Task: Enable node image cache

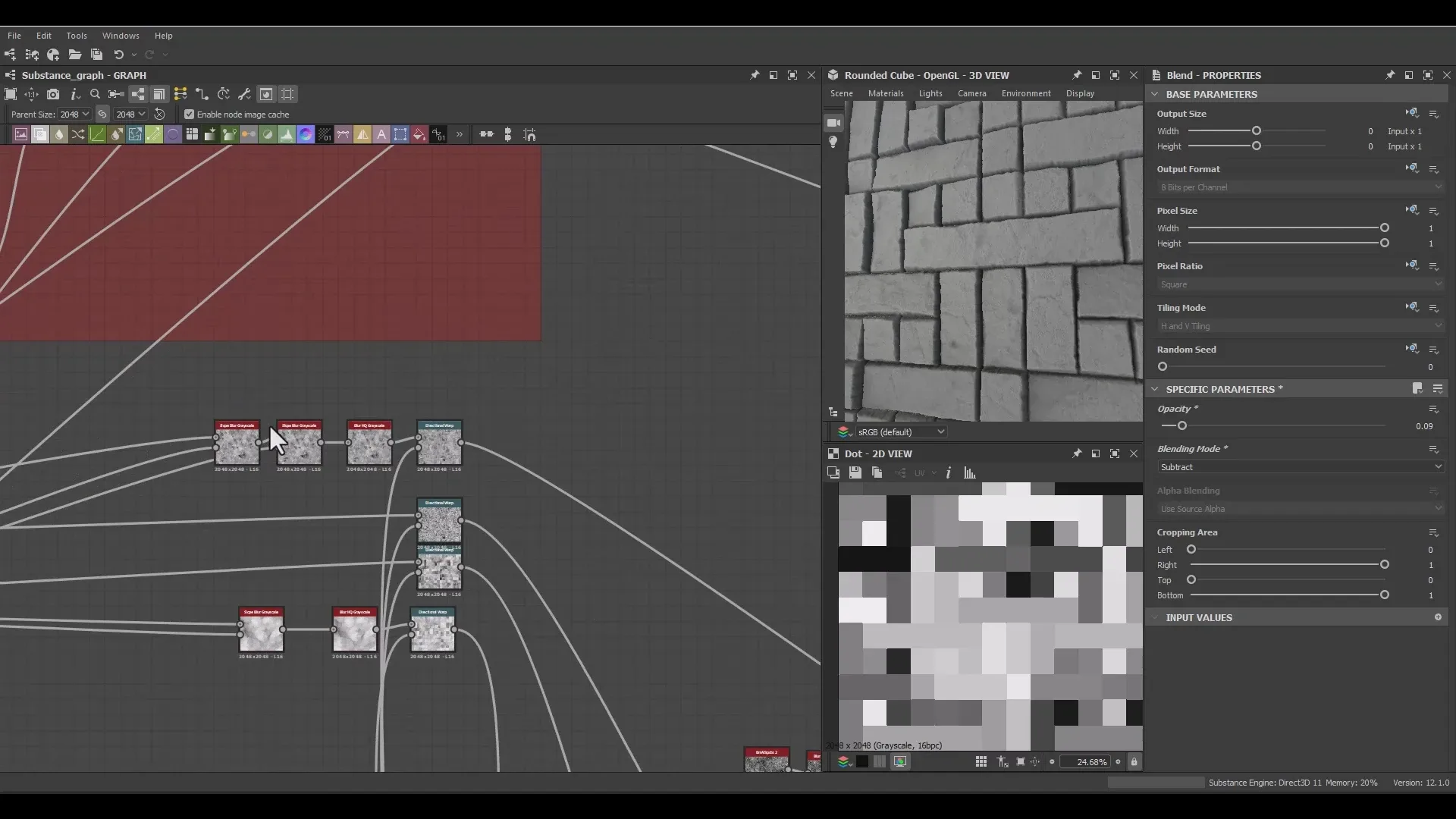Action: coord(190,115)
